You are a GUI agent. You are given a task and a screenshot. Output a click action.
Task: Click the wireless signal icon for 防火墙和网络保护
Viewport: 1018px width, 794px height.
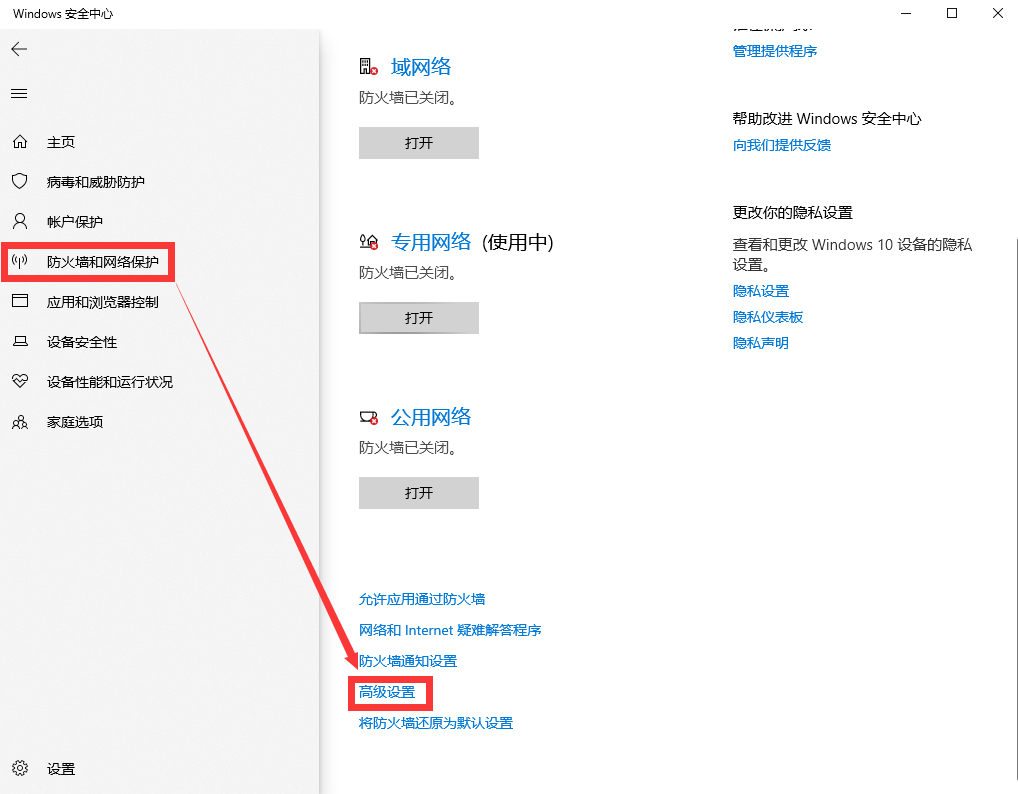[x=20, y=262]
